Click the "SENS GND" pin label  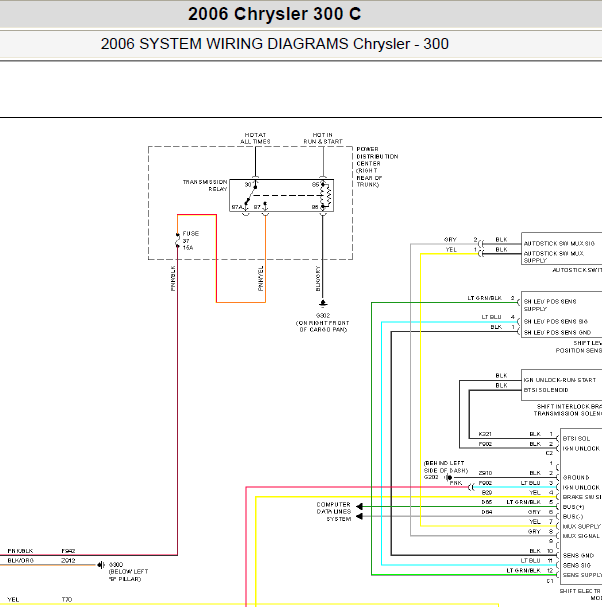(578, 556)
